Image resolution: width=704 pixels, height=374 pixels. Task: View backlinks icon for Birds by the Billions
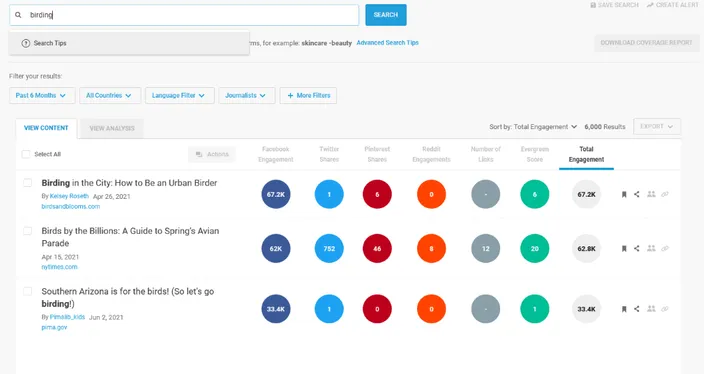click(665, 248)
